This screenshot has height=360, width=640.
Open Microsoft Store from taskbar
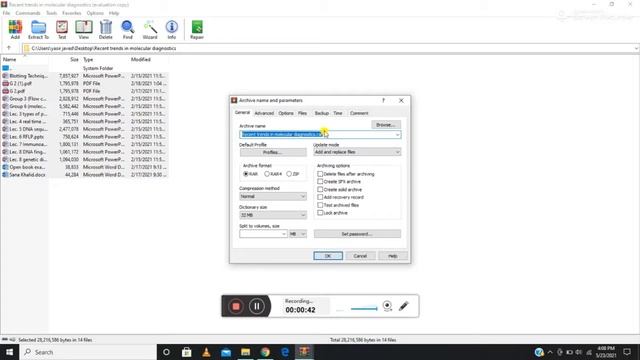point(187,352)
